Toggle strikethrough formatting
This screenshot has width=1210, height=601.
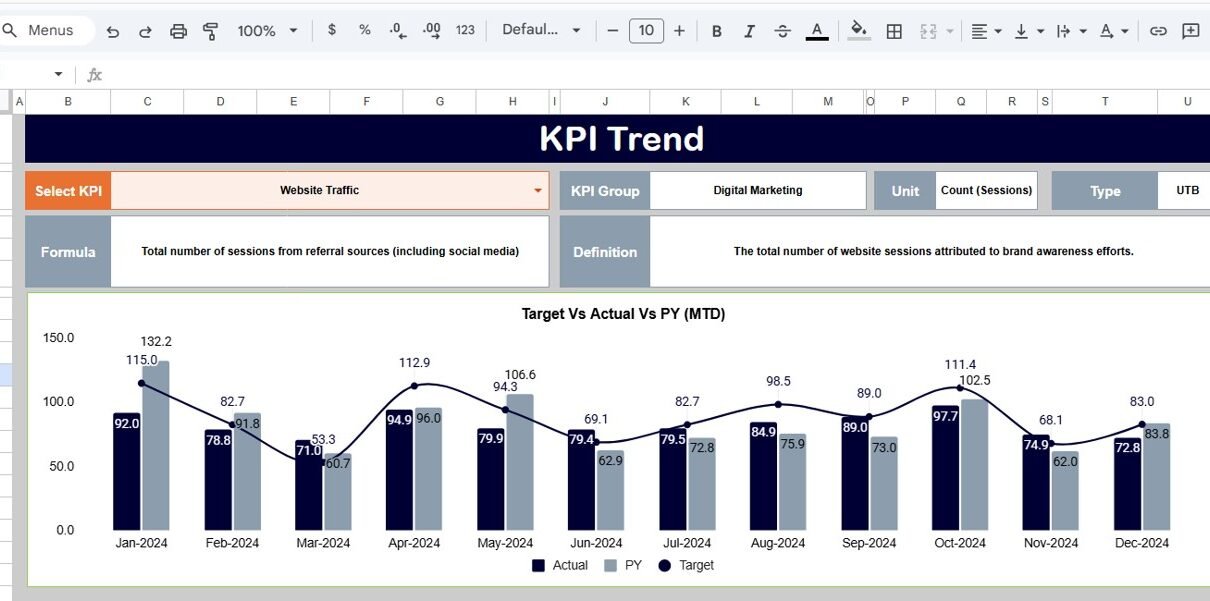point(782,31)
